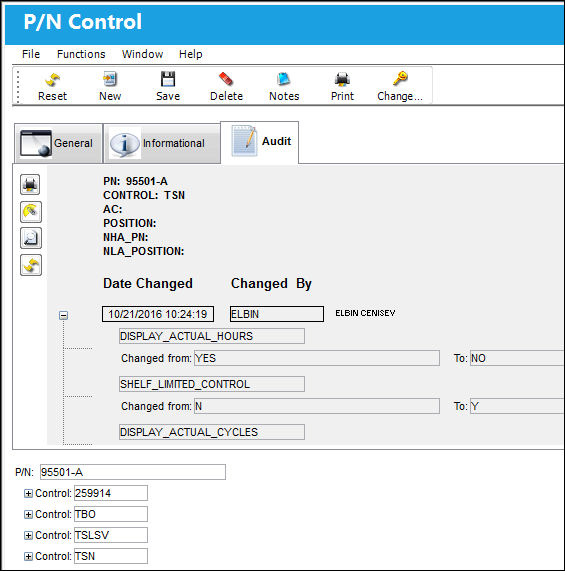This screenshot has width=565, height=571.
Task: Click the ELBIN CENISEV name text
Action: click(365, 313)
